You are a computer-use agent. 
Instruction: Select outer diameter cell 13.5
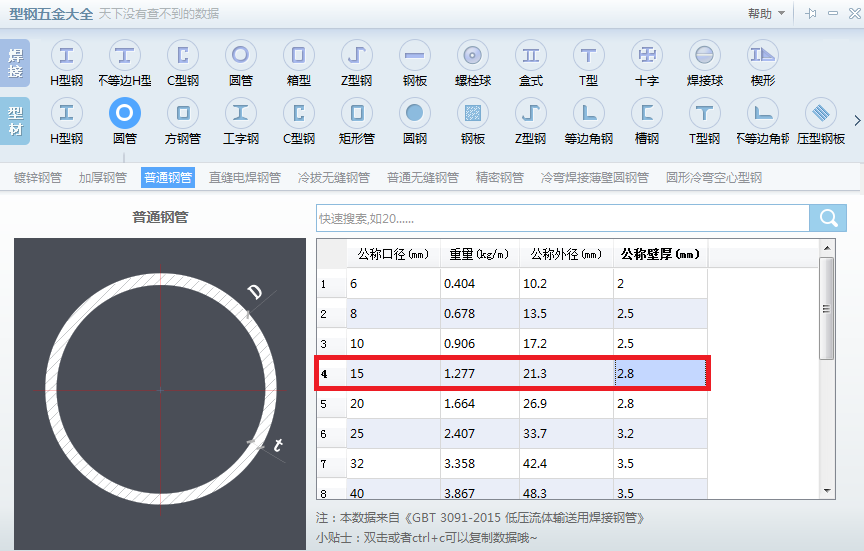566,314
